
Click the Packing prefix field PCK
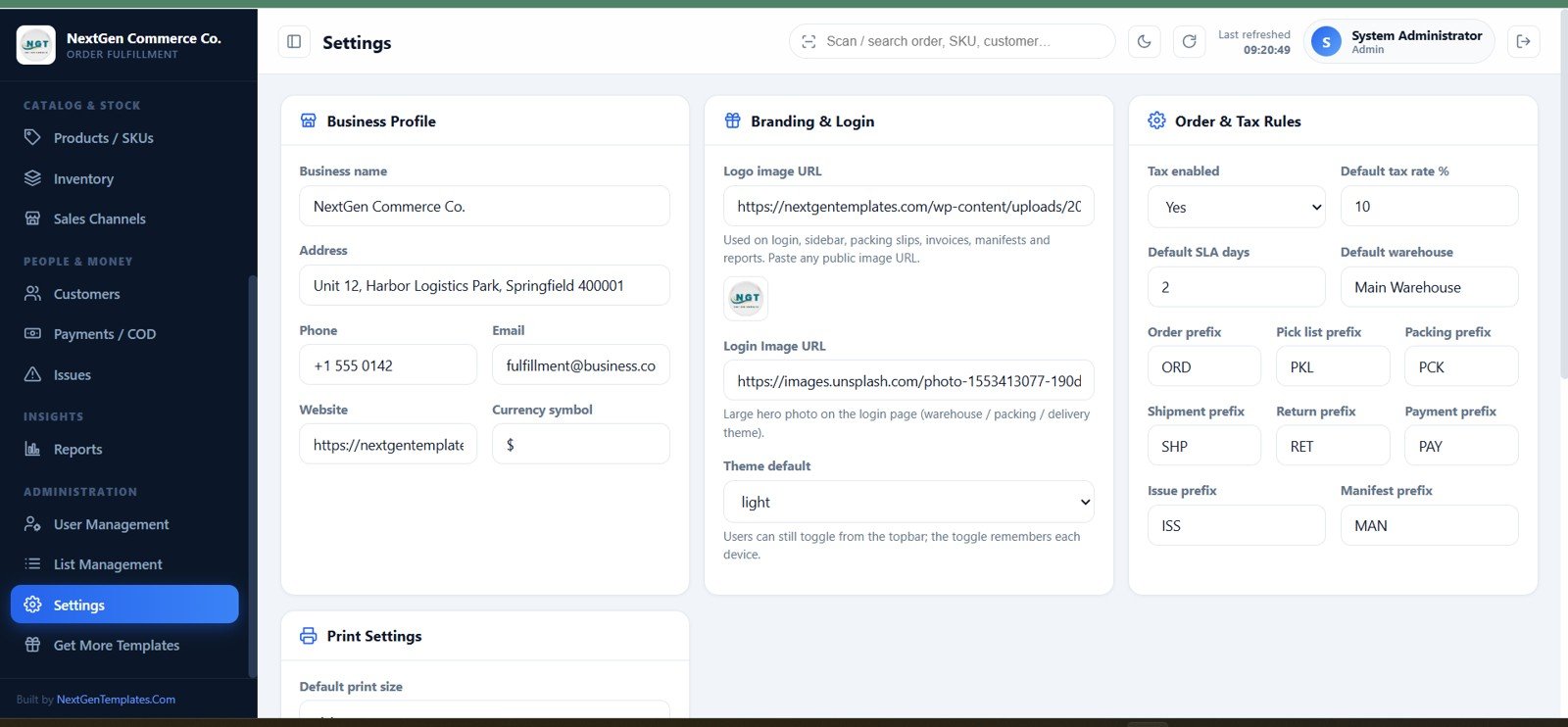(x=1461, y=366)
